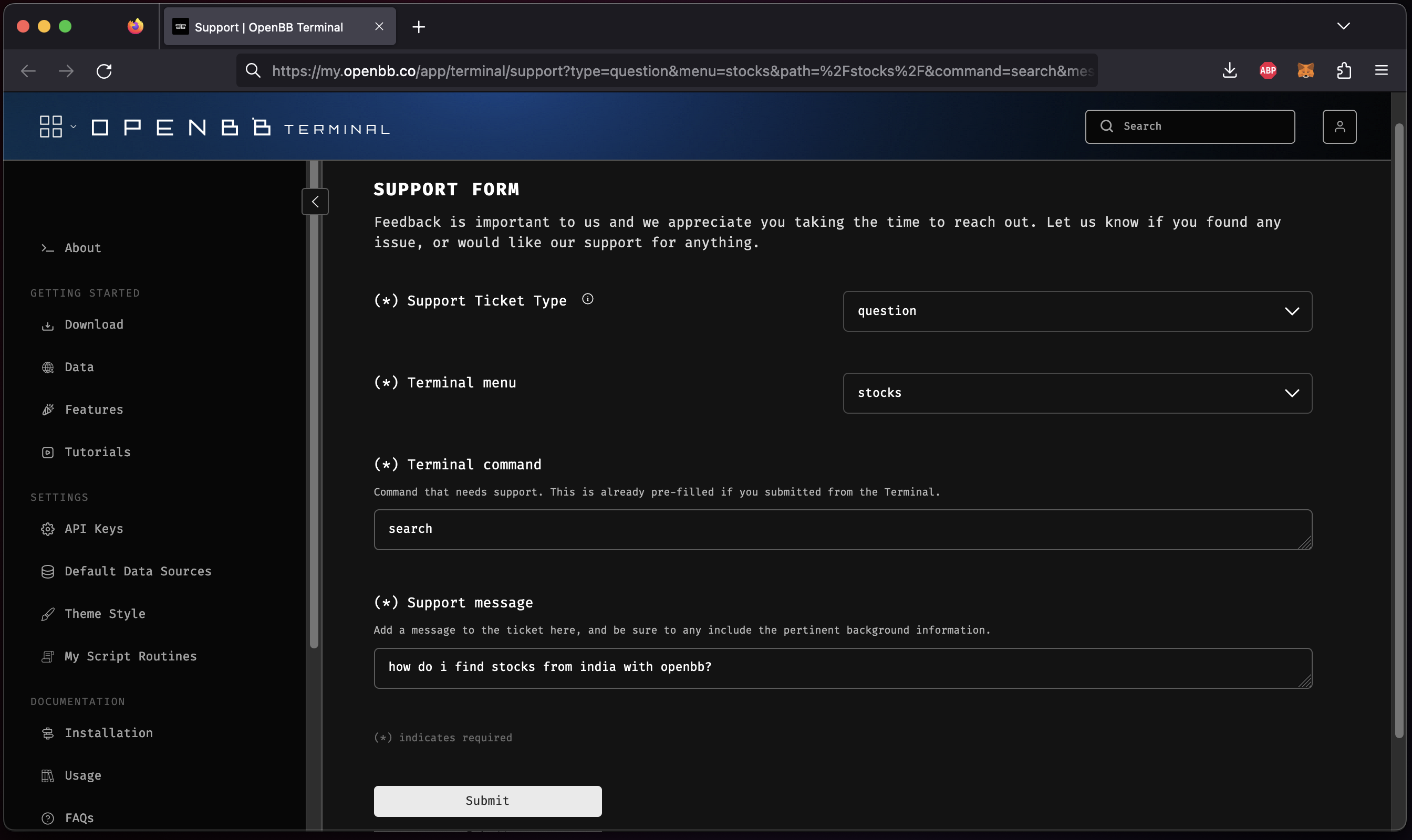
Task: Click the OpenBB Terminal logo
Action: [x=241, y=128]
